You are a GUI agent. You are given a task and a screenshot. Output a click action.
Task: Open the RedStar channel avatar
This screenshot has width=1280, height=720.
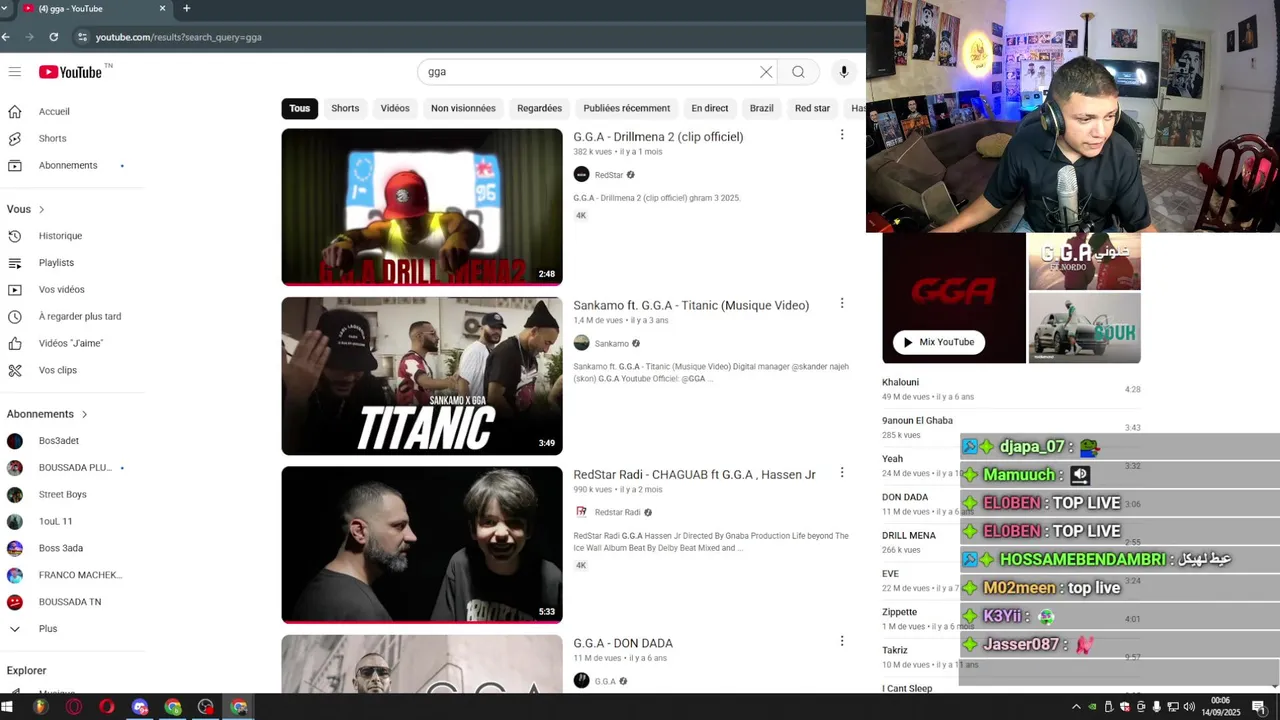(x=581, y=175)
